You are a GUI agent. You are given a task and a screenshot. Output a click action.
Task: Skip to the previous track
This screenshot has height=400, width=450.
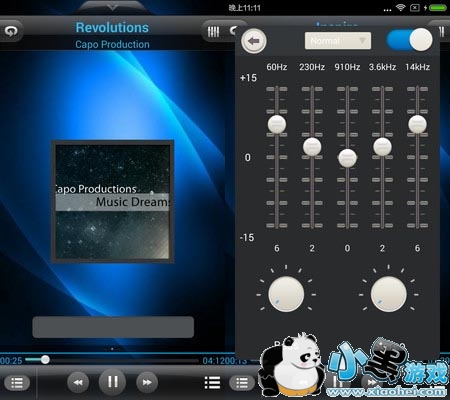click(x=78, y=382)
